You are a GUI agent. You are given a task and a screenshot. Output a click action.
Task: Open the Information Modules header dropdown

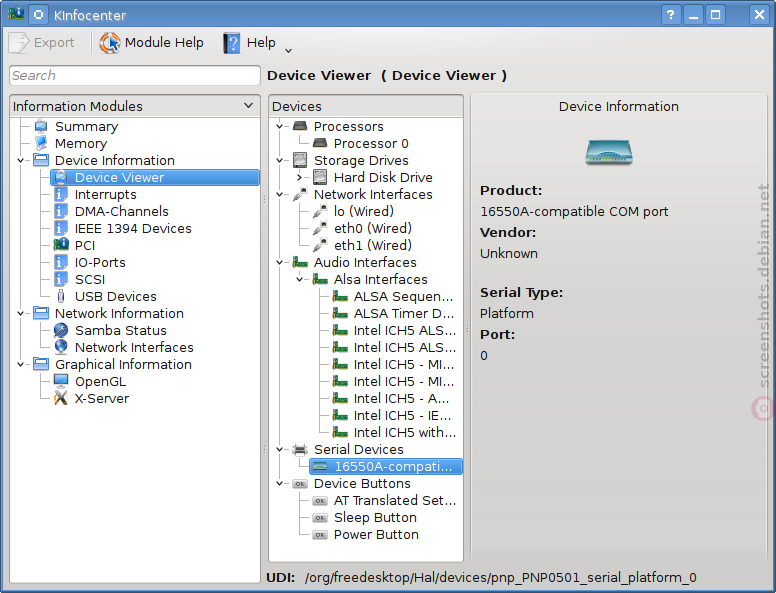click(248, 105)
